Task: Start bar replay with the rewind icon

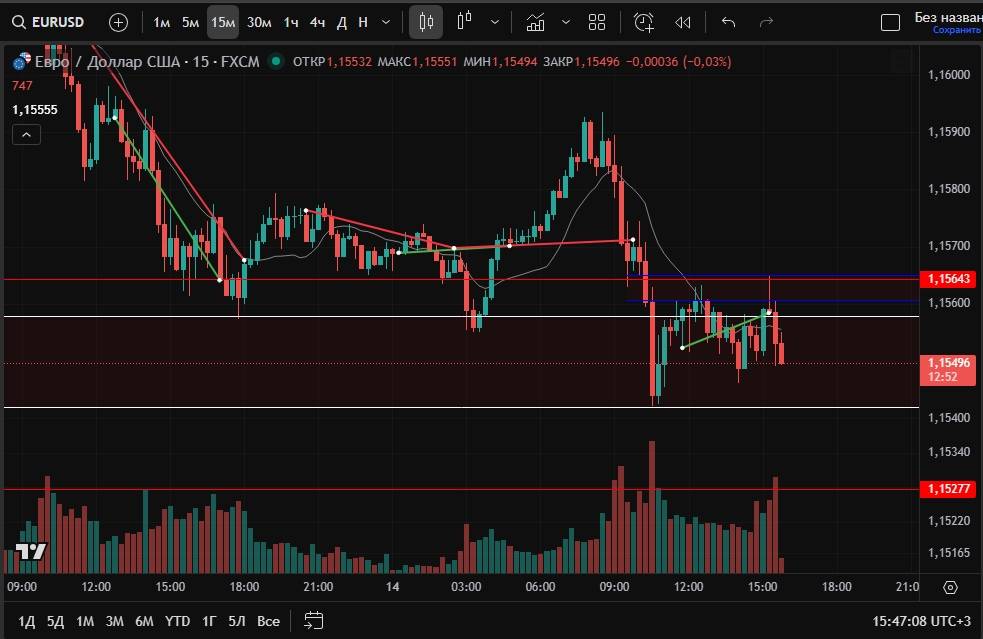Action: 683,22
